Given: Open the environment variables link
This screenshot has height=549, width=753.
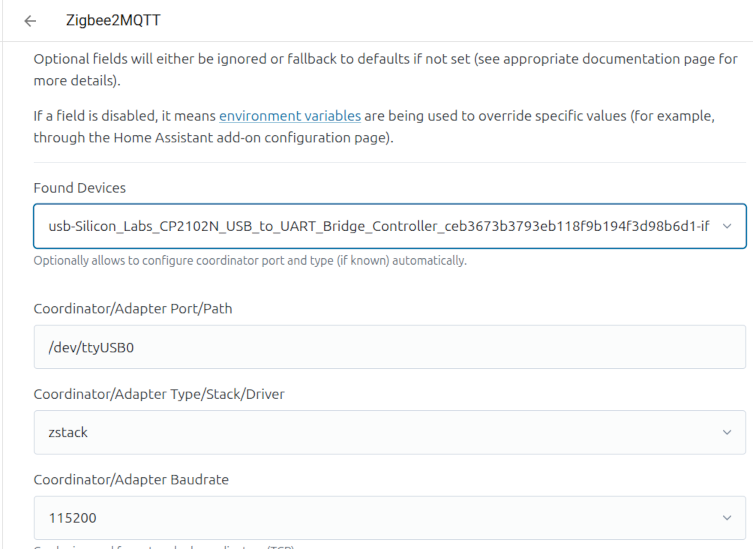Looking at the screenshot, I should [x=290, y=116].
